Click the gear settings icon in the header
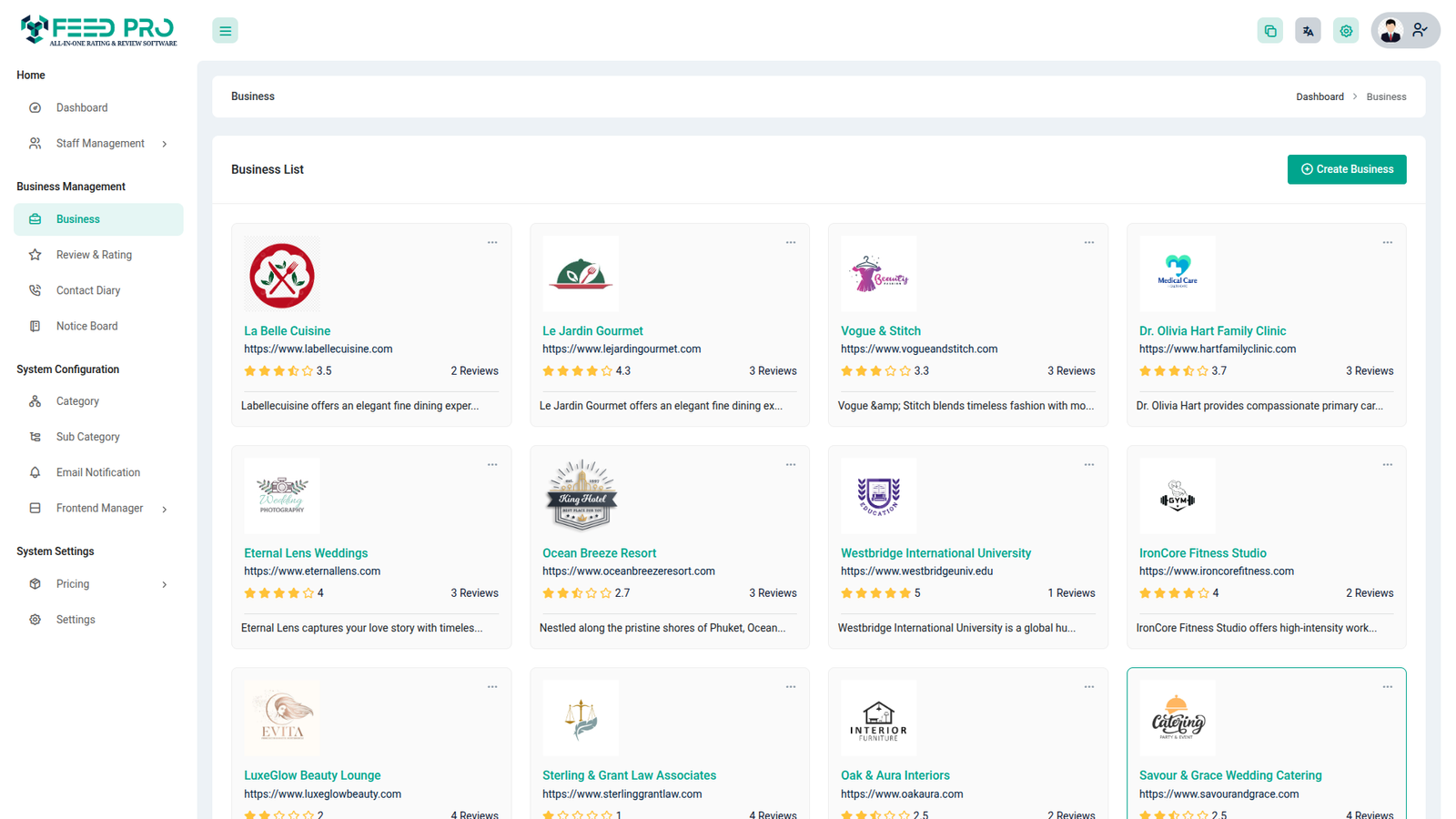 tap(1346, 31)
